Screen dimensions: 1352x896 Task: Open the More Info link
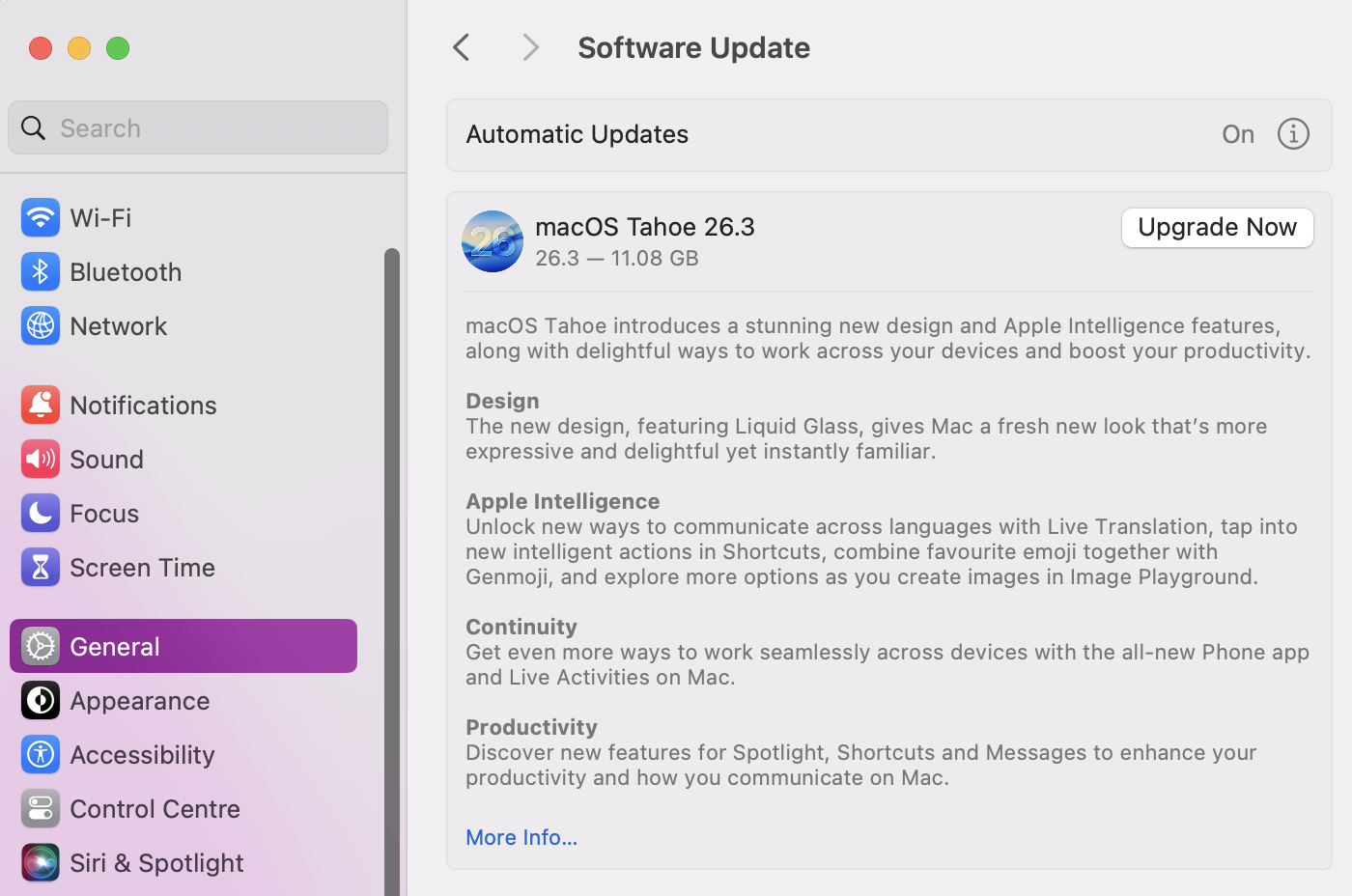pos(521,837)
